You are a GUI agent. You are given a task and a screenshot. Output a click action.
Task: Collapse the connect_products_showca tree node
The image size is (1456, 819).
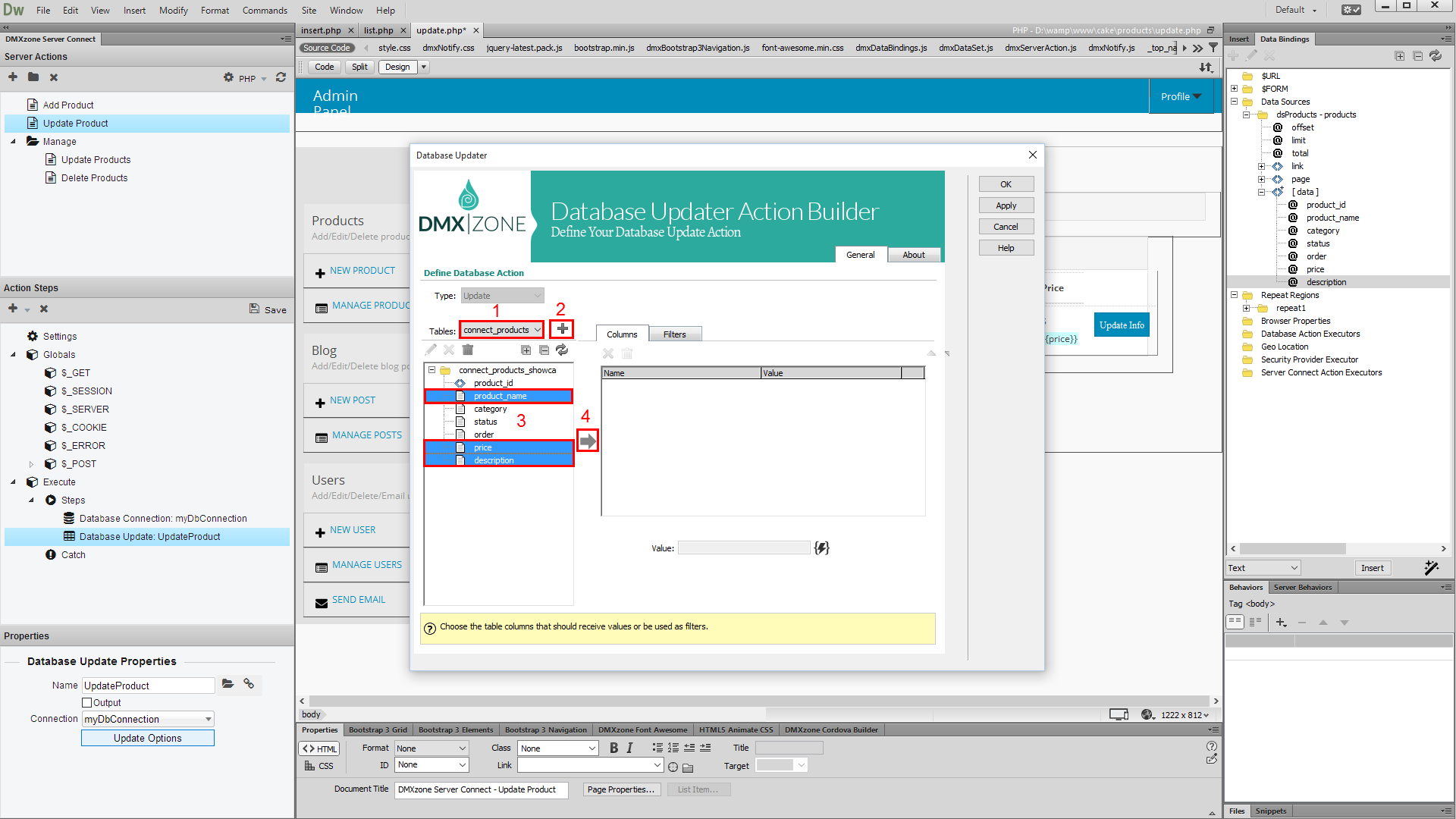point(431,370)
